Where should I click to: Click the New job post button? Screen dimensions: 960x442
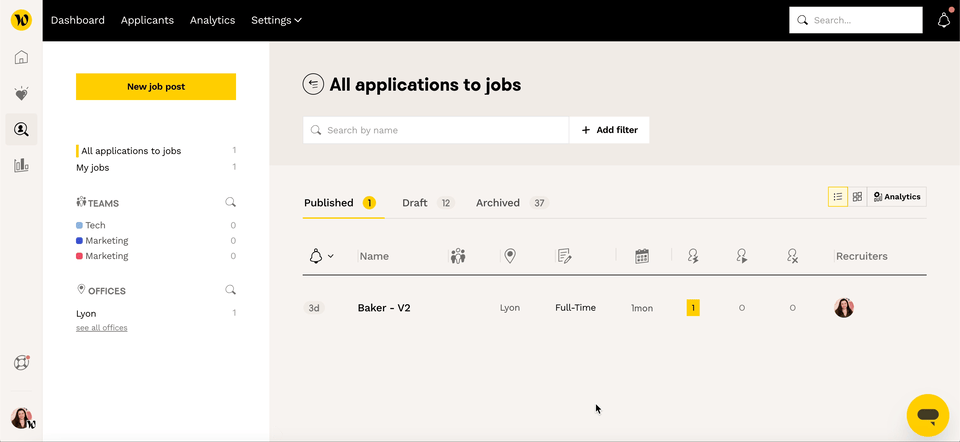(156, 87)
